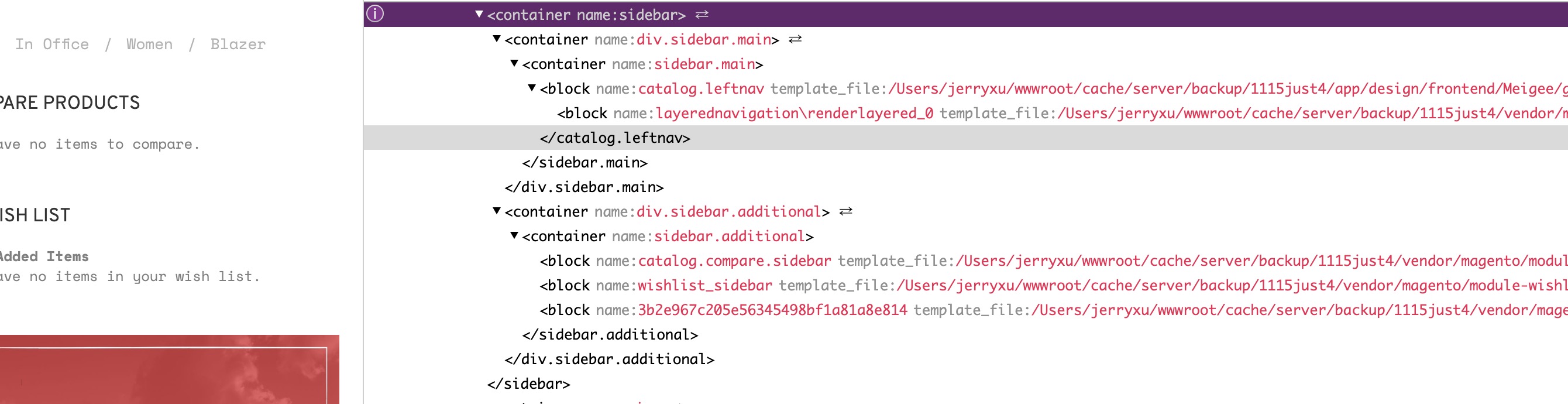The height and width of the screenshot is (404, 1568).
Task: Collapse the sidebar.additional container node
Action: [x=514, y=235]
